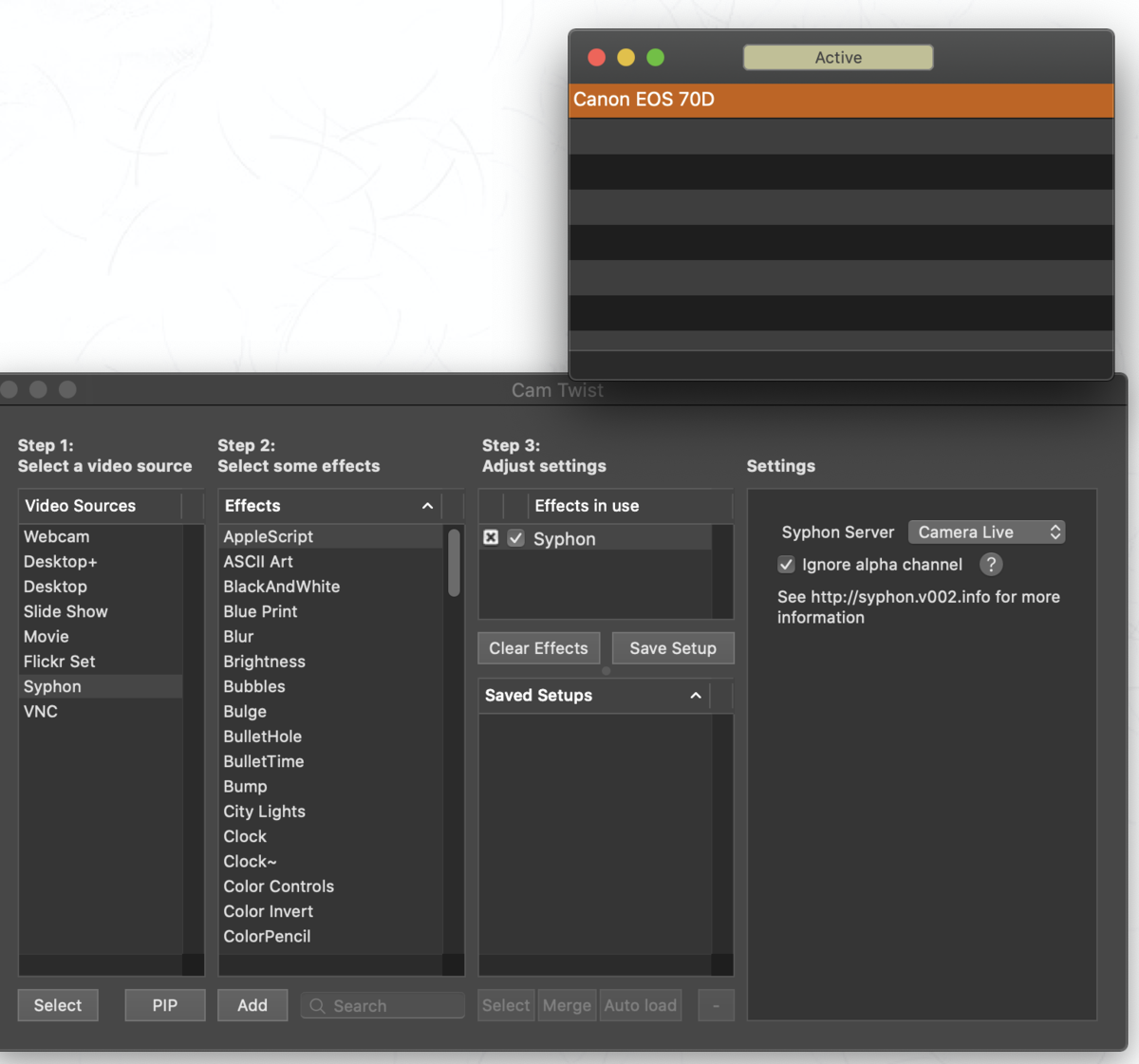
Task: Toggle the Syphon effect enabled checkbox
Action: 515,538
